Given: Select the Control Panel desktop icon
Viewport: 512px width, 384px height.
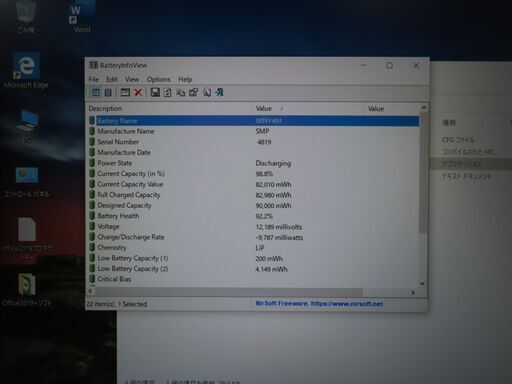Looking at the screenshot, I should (x=27, y=182).
